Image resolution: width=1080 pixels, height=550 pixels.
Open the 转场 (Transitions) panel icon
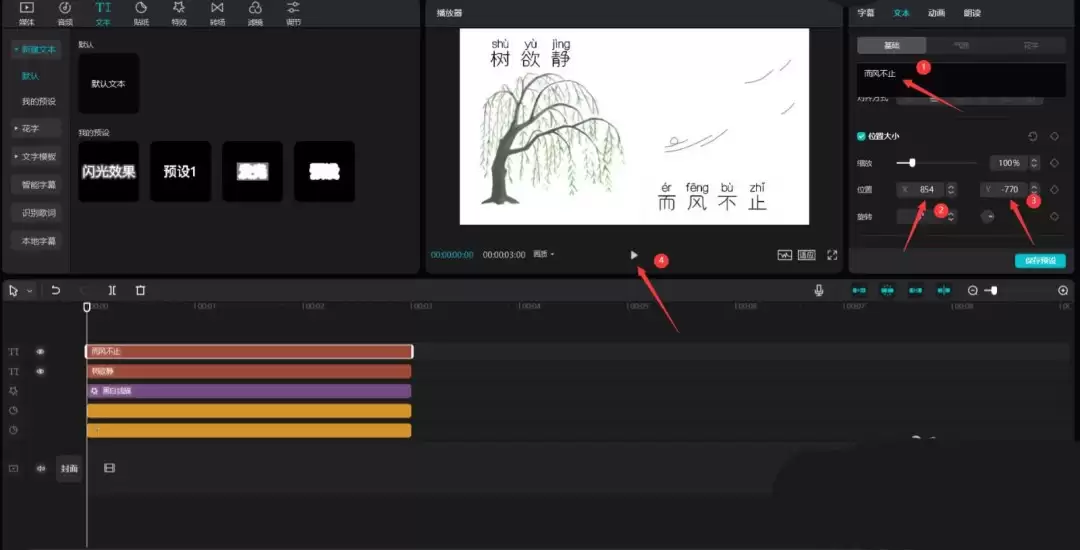(217, 11)
